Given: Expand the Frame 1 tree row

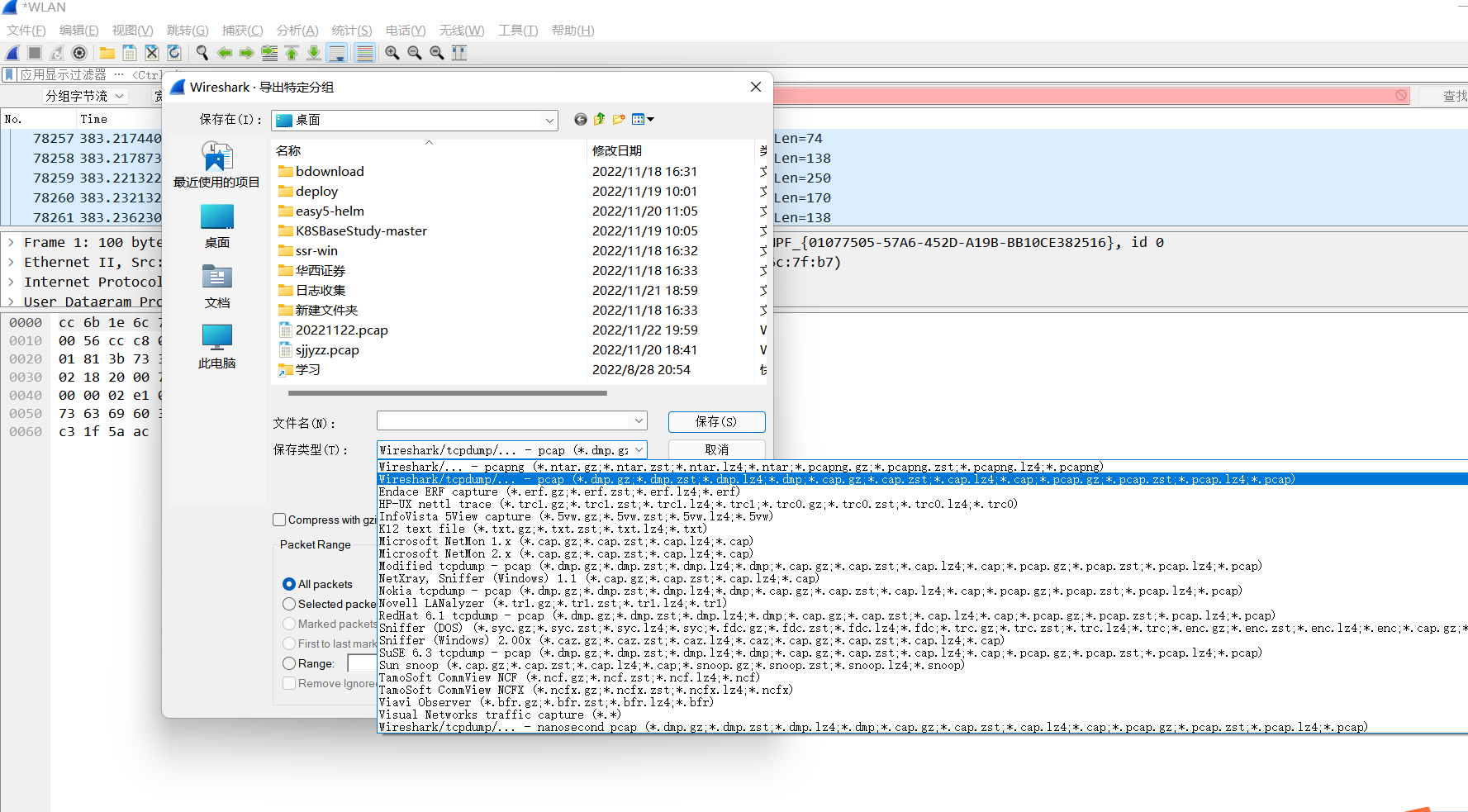Looking at the screenshot, I should pyautogui.click(x=11, y=243).
